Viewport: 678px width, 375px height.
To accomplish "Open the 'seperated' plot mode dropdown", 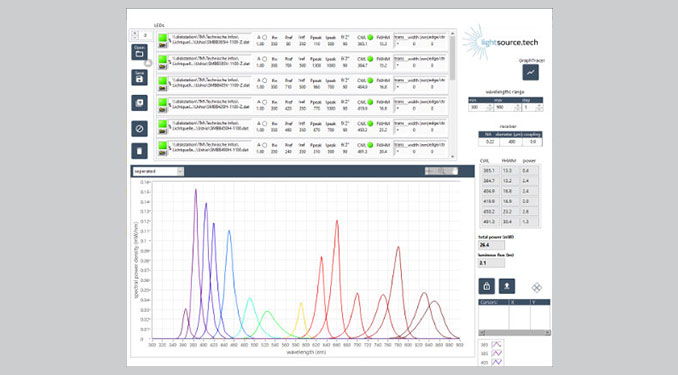I will (158, 171).
